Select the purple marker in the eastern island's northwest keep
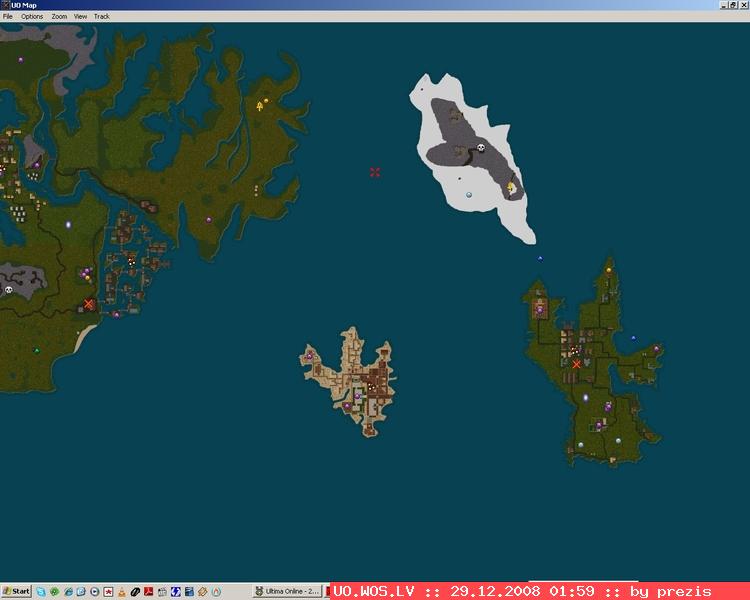Viewport: 750px width, 600px height. [540, 310]
